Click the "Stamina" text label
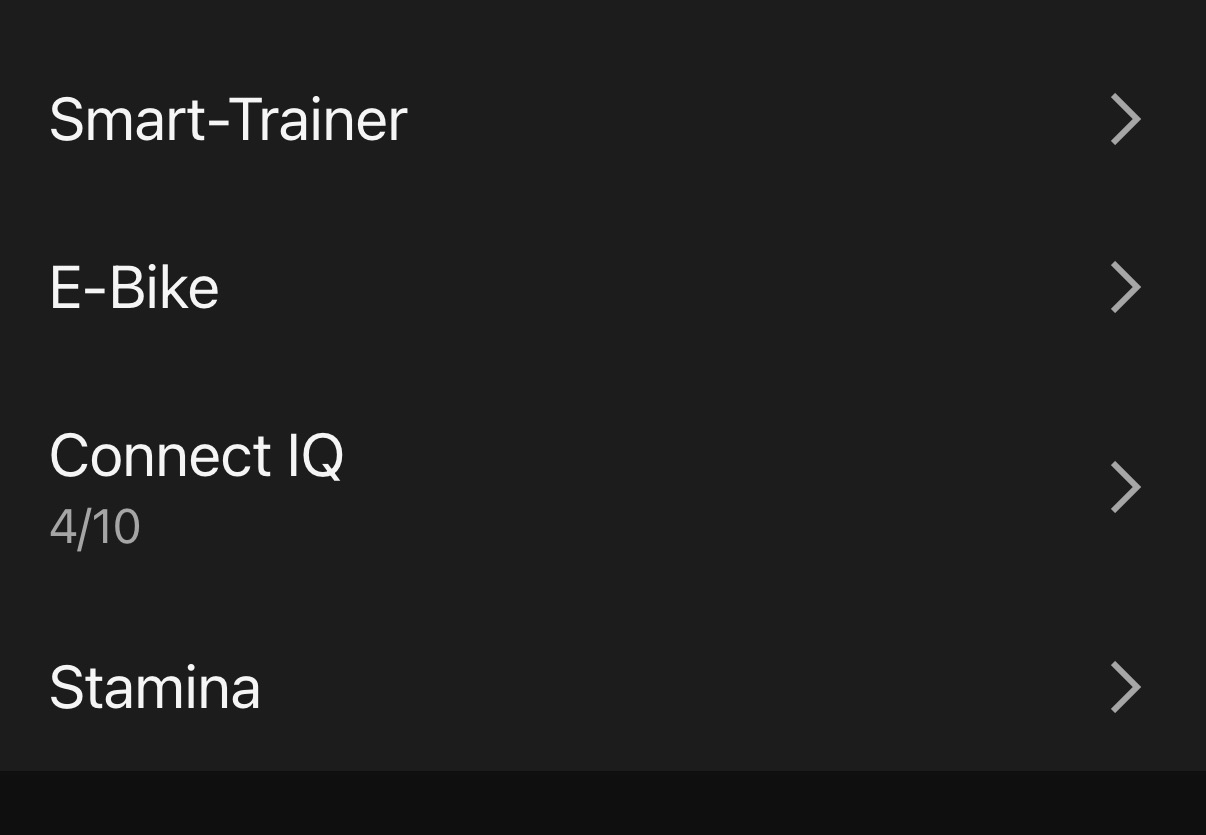Viewport: 1206px width, 835px height. tap(155, 688)
